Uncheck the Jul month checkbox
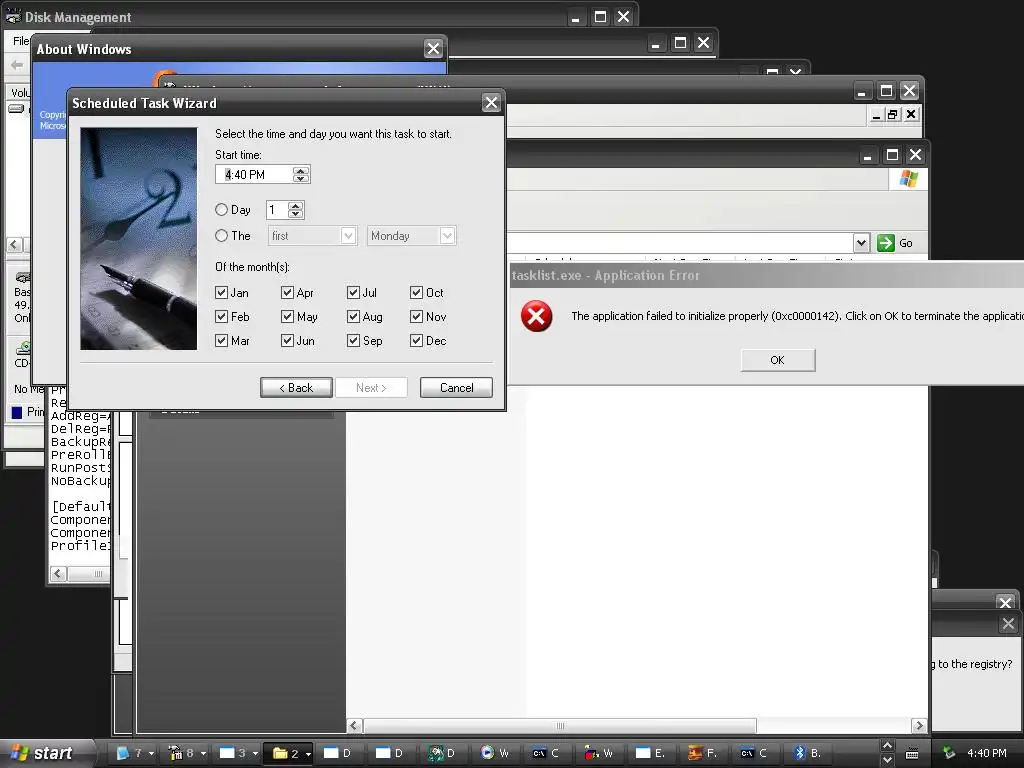The width and height of the screenshot is (1024, 768). (x=353, y=293)
